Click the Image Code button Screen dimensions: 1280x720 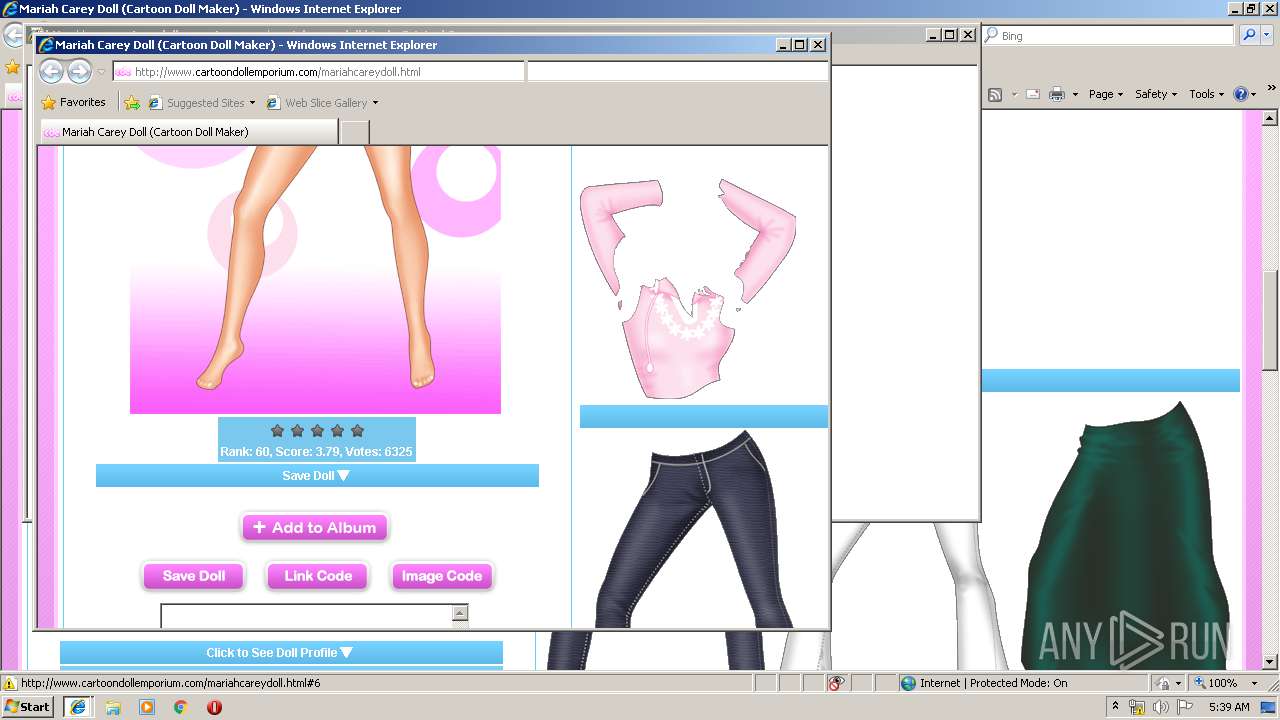coord(442,576)
